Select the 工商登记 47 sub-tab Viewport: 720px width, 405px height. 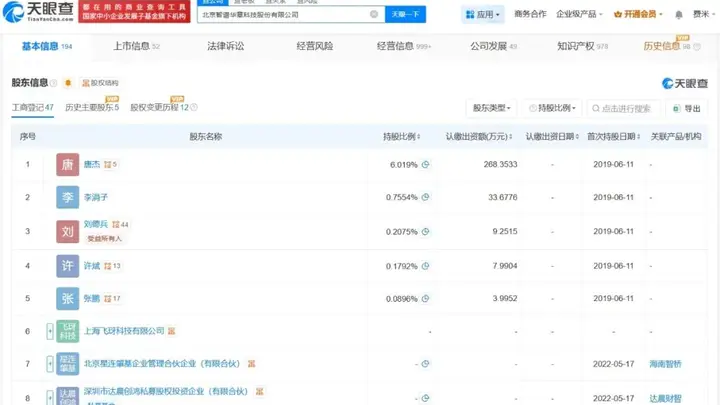tap(33, 107)
